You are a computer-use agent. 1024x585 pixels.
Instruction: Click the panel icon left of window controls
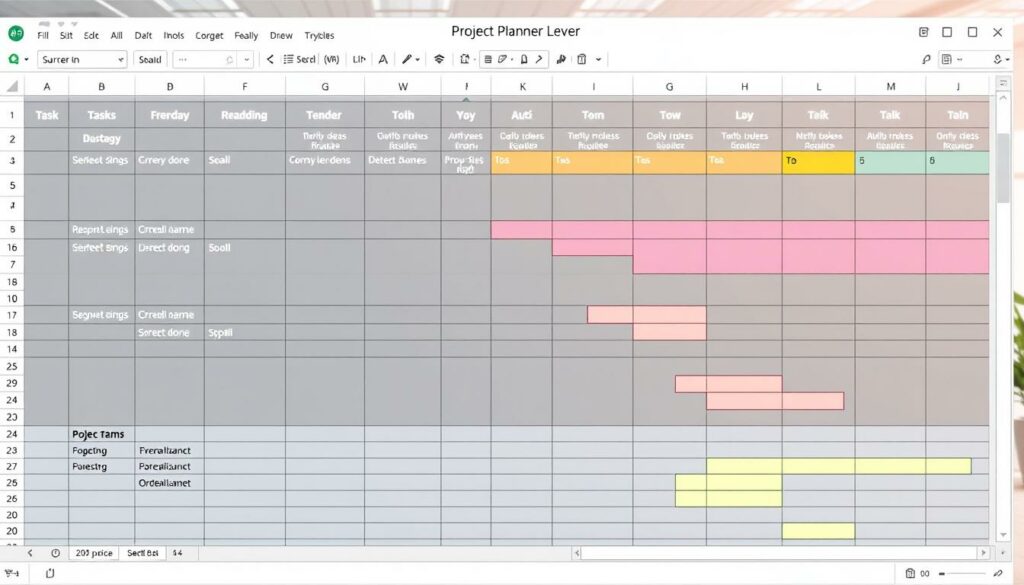[923, 32]
